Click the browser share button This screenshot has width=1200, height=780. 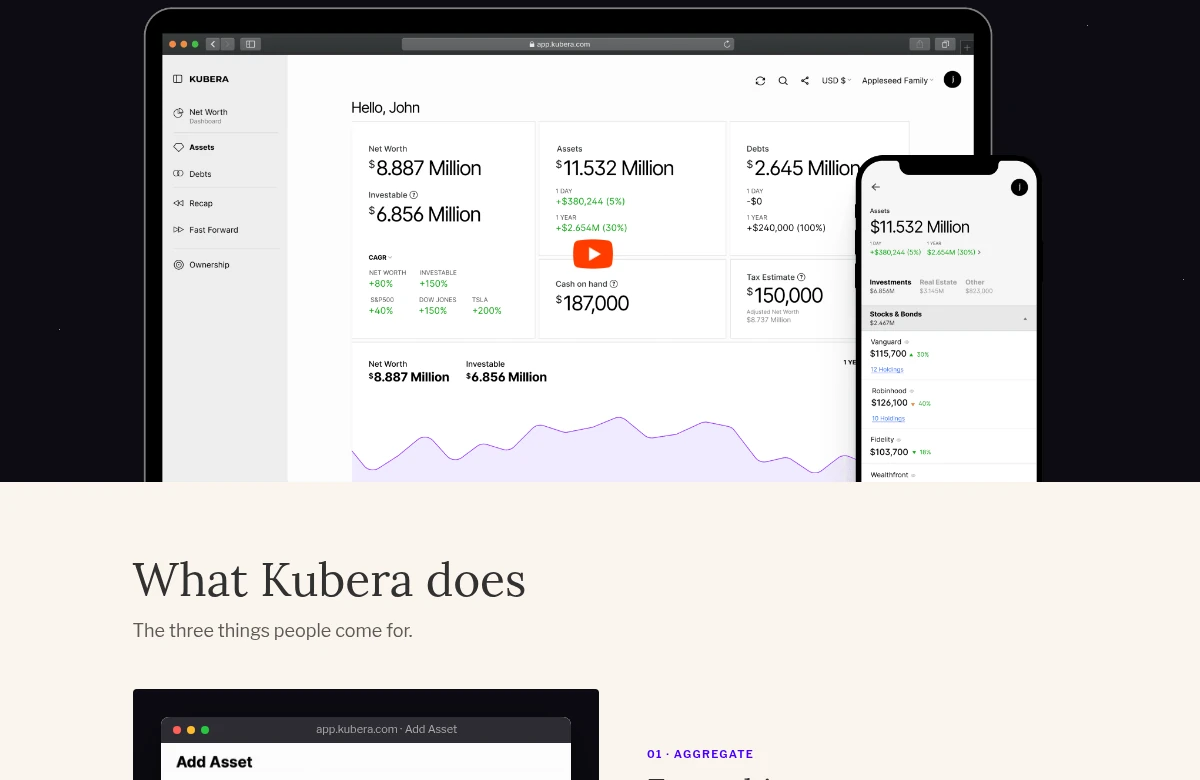pos(919,44)
